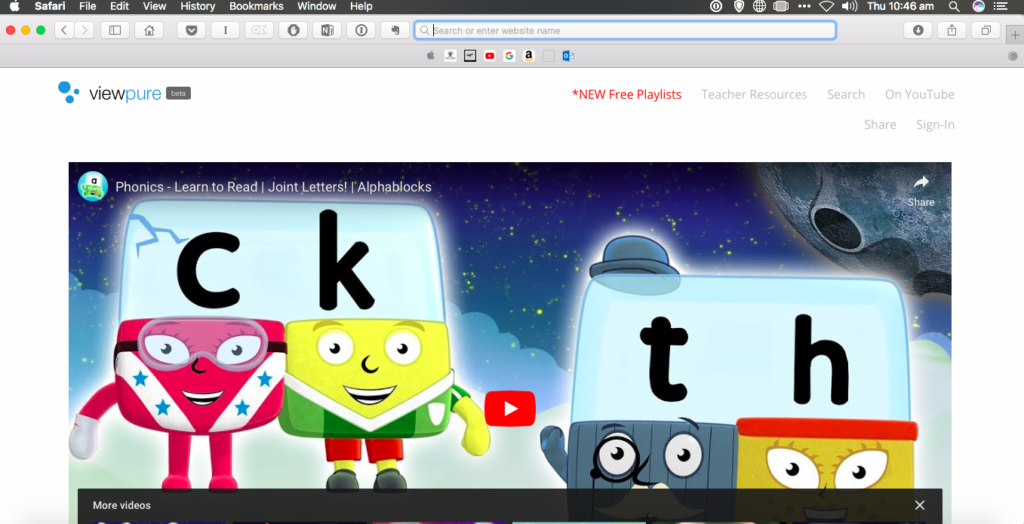1024x524 pixels.
Task: Click the three dots menu bar icon
Action: [x=805, y=7]
